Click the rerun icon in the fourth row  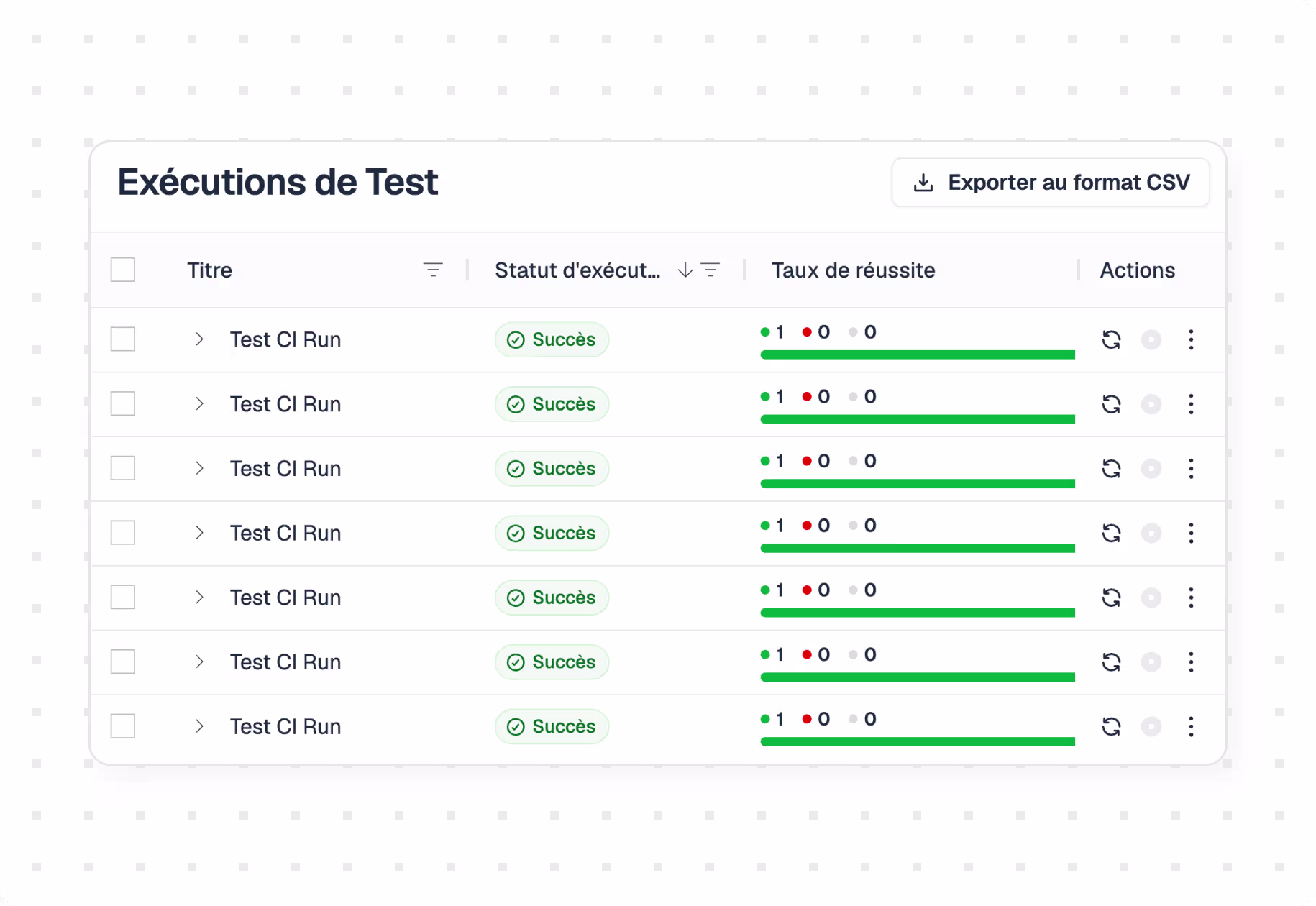point(1111,533)
